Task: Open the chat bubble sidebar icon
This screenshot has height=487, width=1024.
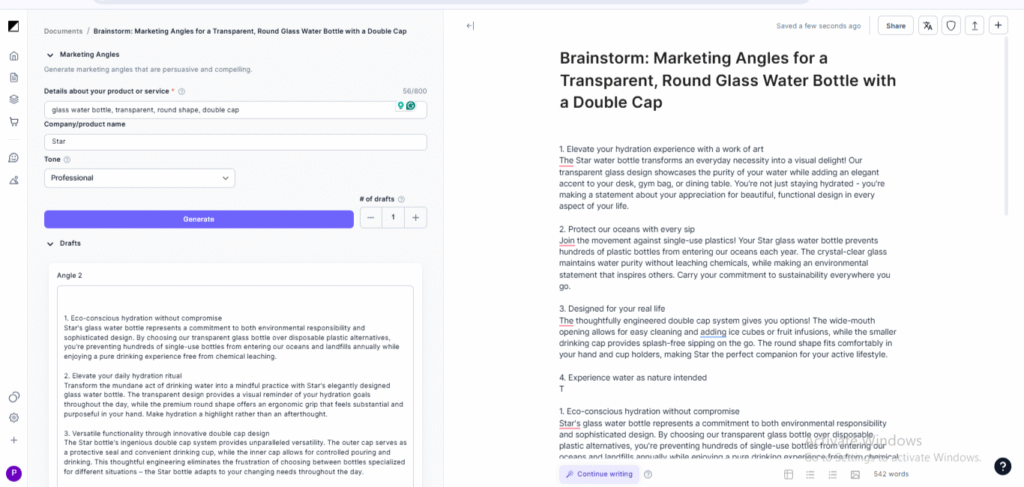Action: pos(14,158)
